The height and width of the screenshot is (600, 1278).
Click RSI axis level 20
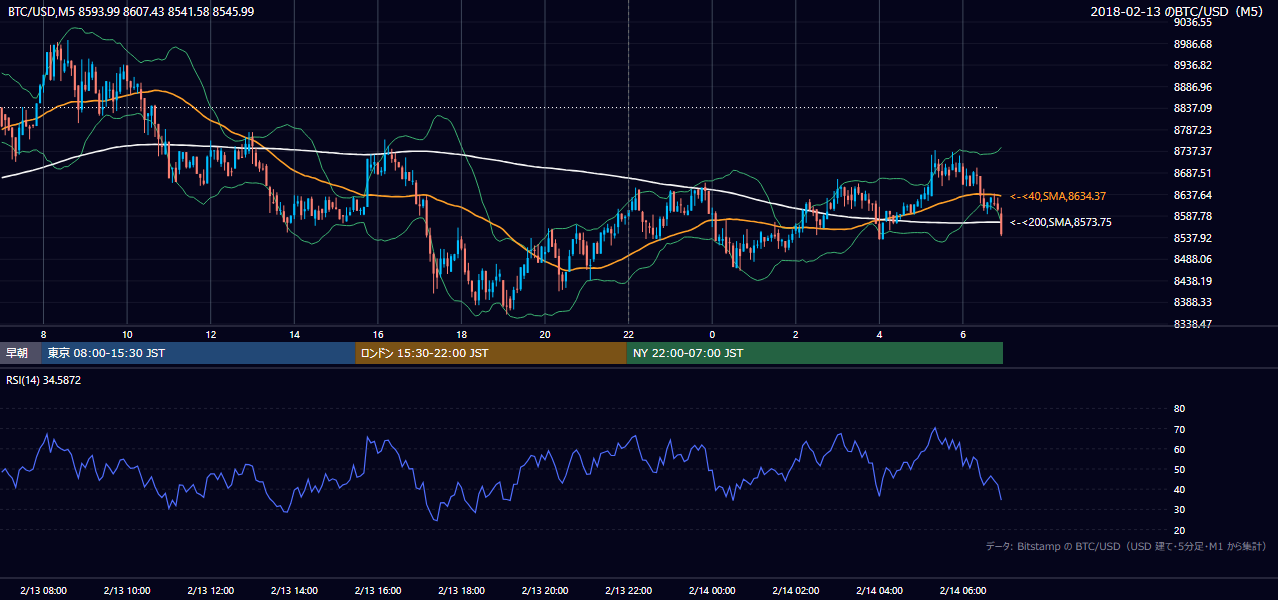[1179, 530]
